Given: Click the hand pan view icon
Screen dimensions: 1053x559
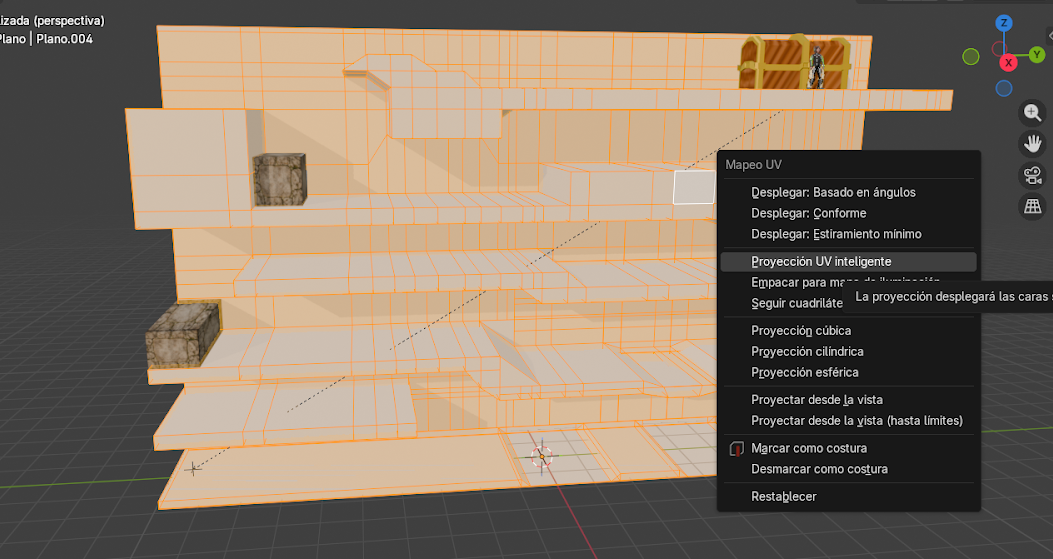Looking at the screenshot, I should point(1032,144).
